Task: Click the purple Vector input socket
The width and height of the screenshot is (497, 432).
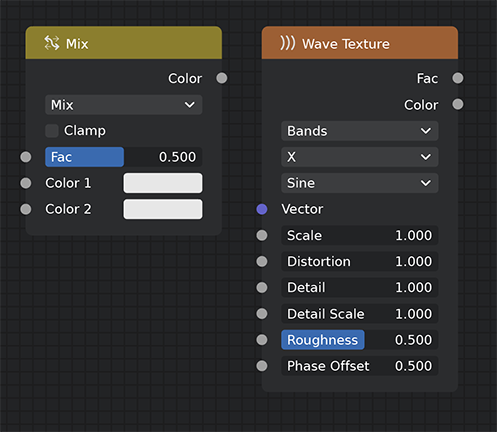Action: point(262,209)
